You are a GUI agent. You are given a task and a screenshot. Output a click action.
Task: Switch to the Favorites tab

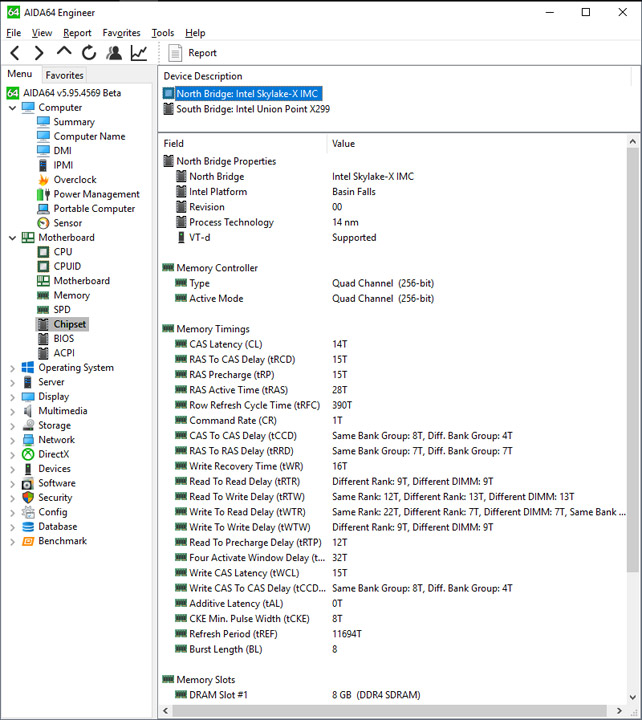click(x=64, y=75)
